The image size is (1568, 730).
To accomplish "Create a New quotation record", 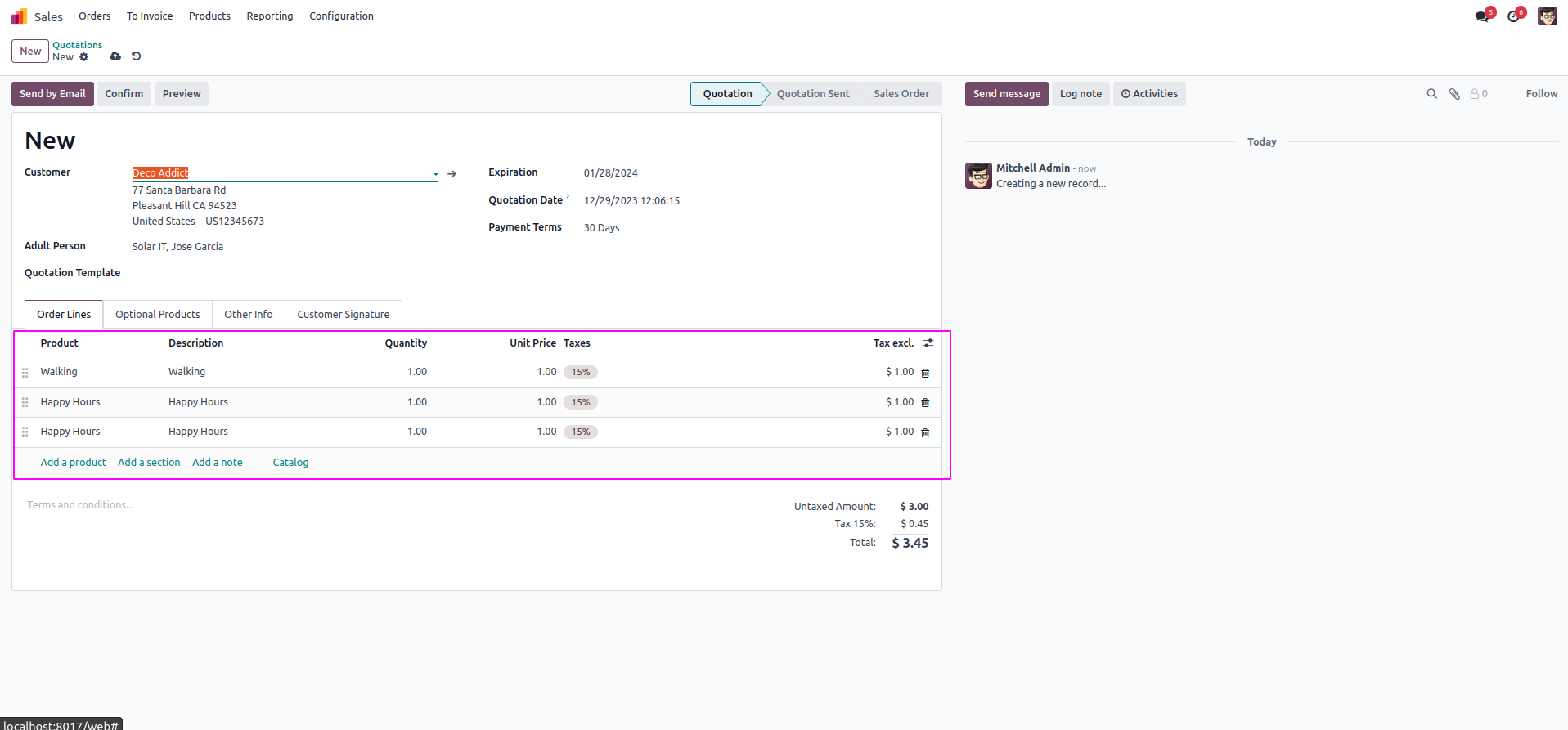I will coord(30,52).
